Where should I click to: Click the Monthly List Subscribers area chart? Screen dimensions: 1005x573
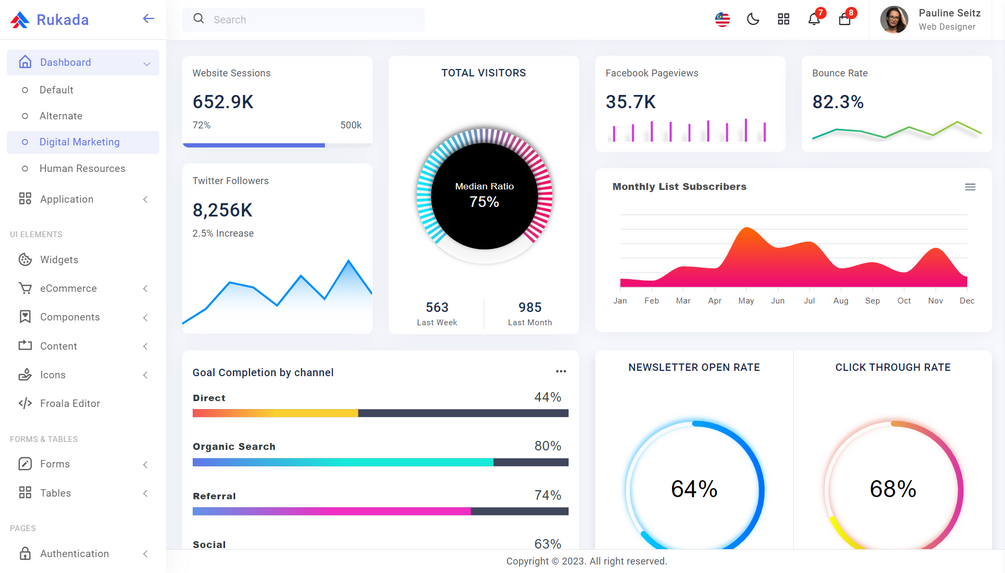793,256
